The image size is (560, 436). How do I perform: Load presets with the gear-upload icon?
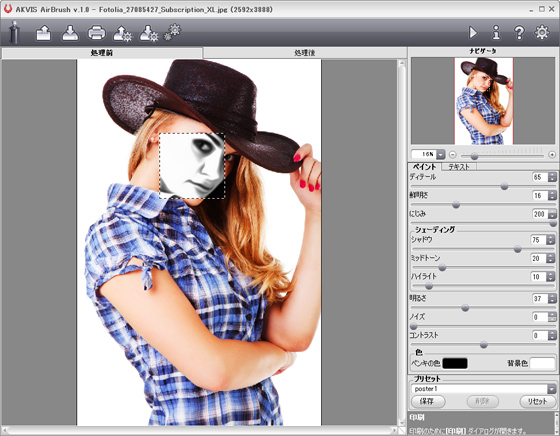tap(122, 34)
